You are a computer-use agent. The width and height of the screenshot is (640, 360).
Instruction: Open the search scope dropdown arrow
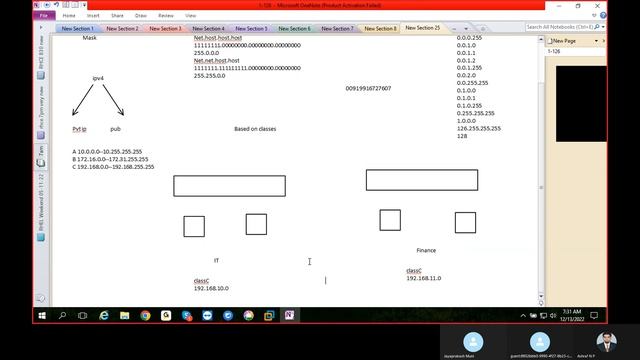603,27
